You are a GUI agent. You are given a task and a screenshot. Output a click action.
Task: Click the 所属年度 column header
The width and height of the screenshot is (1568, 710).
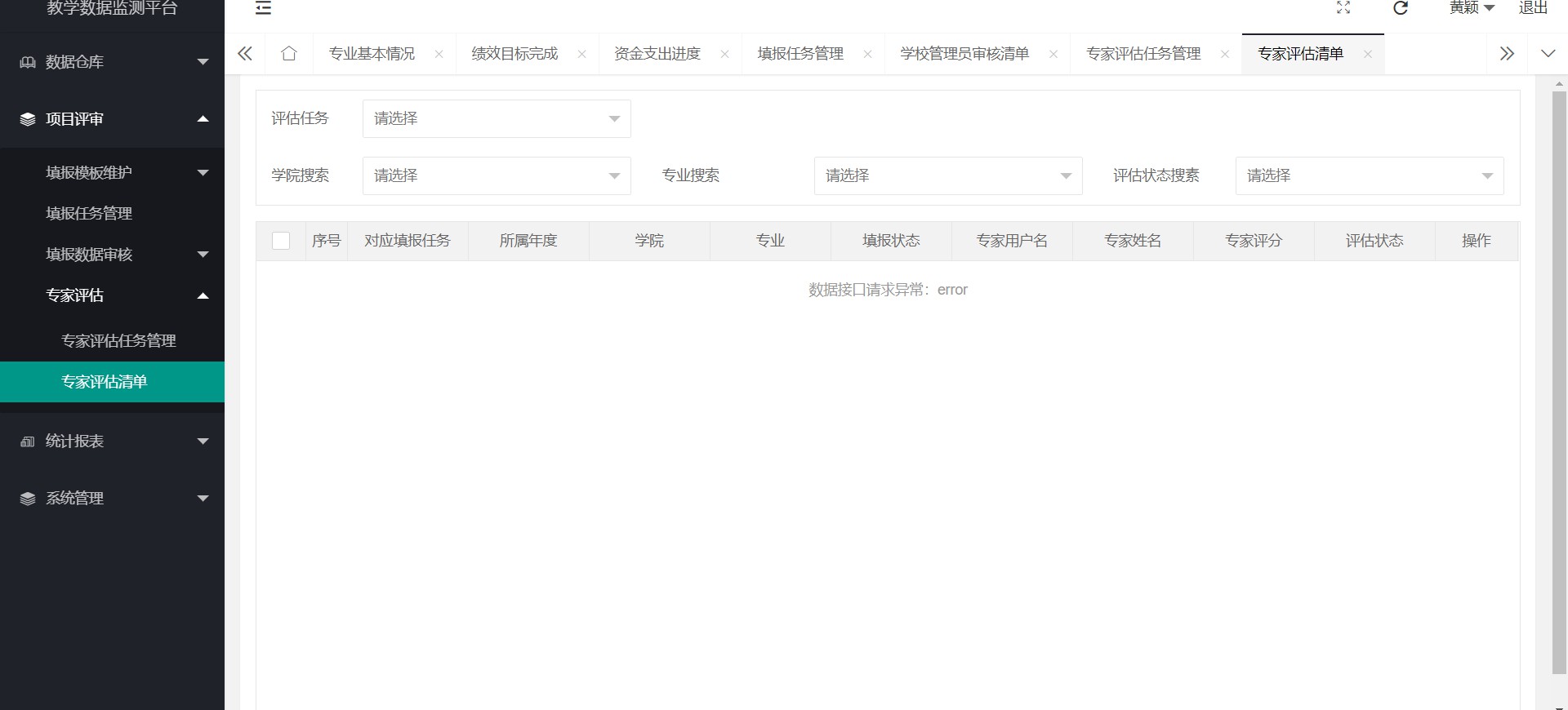(x=528, y=241)
